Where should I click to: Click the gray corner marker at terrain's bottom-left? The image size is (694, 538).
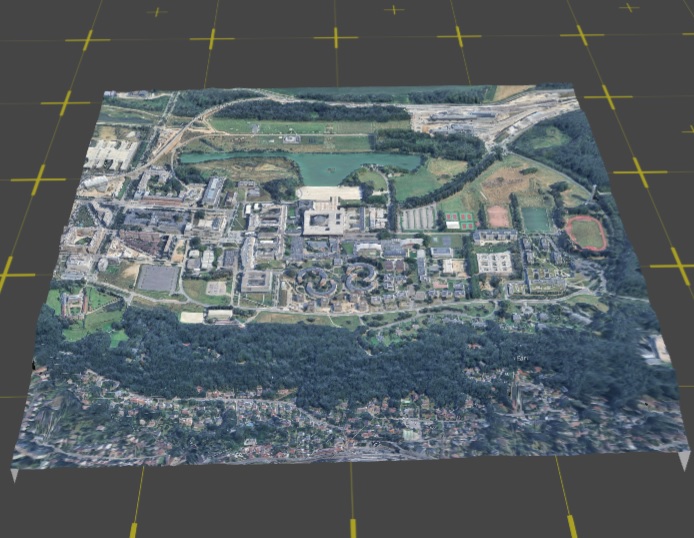(14, 476)
